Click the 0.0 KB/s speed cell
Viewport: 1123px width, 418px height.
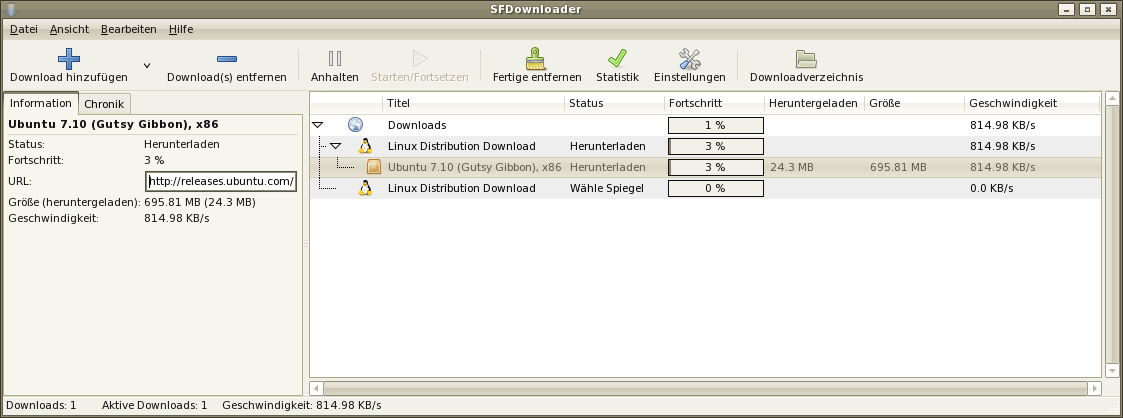(x=991, y=188)
